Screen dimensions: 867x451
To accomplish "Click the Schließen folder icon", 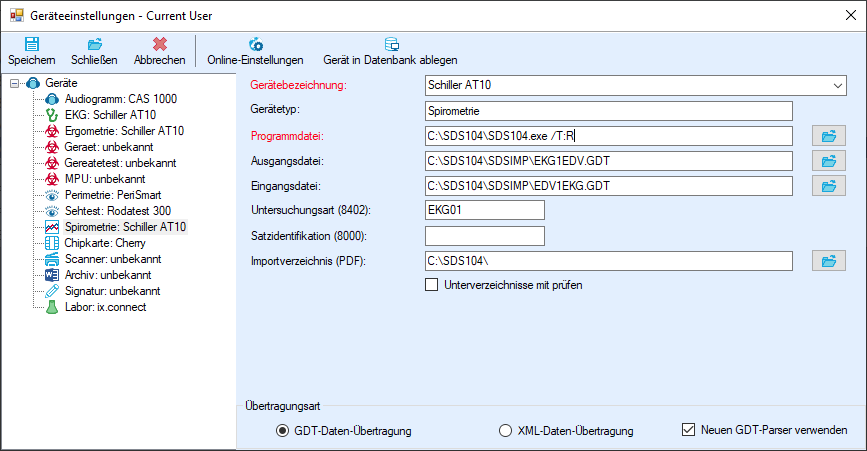I will pyautogui.click(x=95, y=44).
